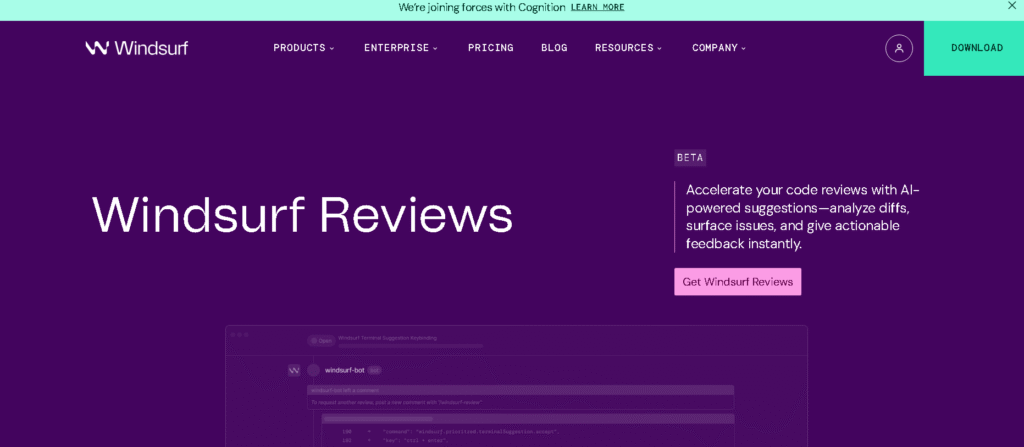The height and width of the screenshot is (447, 1024).
Task: Open the Blog page
Action: pyautogui.click(x=554, y=48)
